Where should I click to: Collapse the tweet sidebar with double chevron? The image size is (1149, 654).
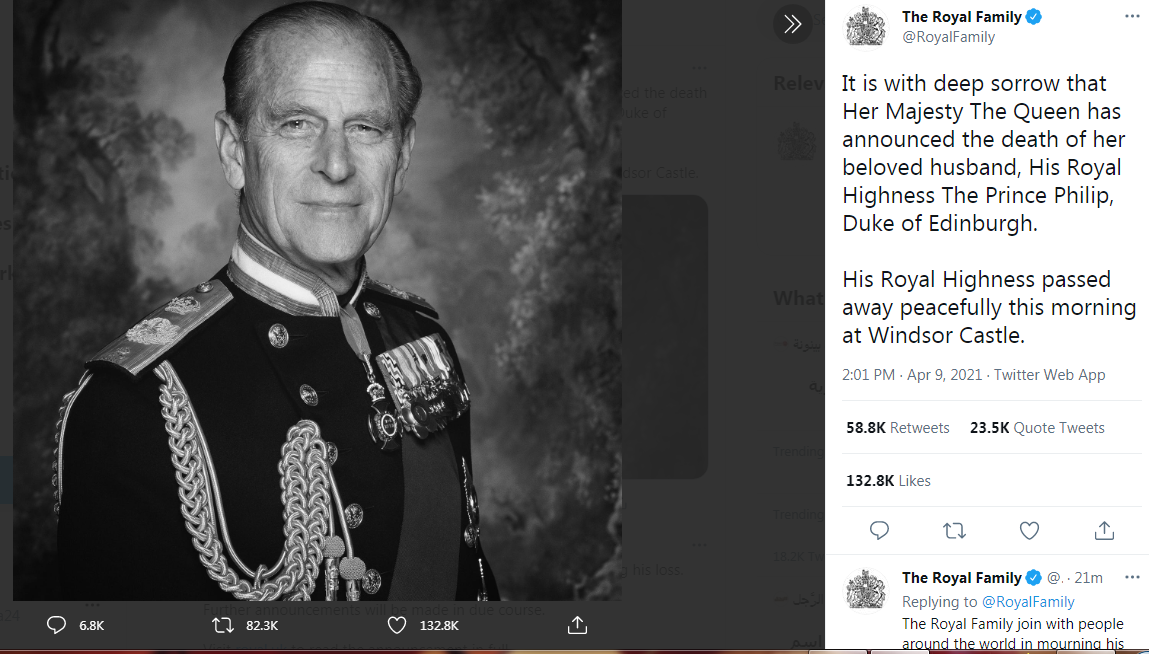tap(793, 24)
